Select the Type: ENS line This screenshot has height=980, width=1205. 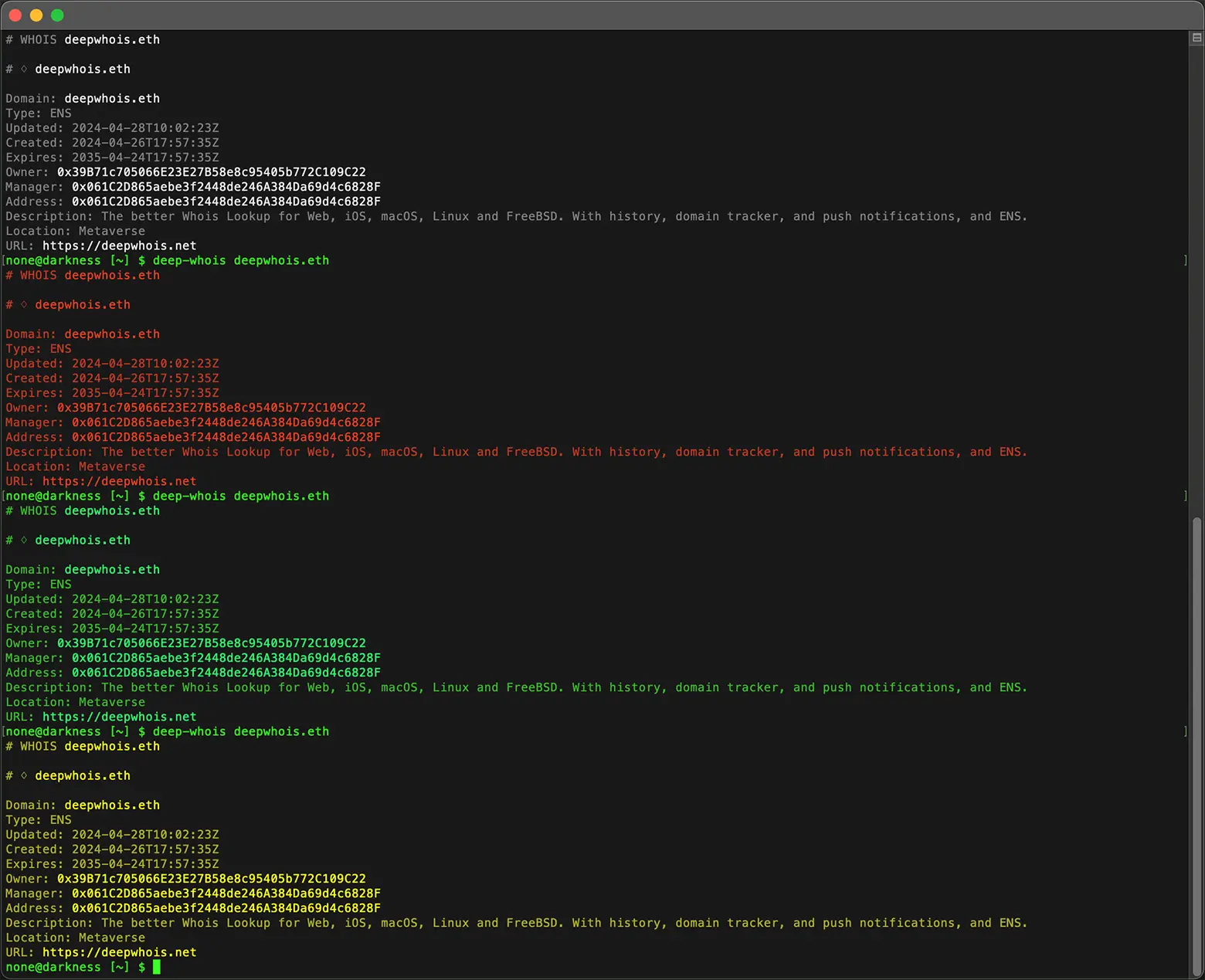pyautogui.click(x=38, y=113)
